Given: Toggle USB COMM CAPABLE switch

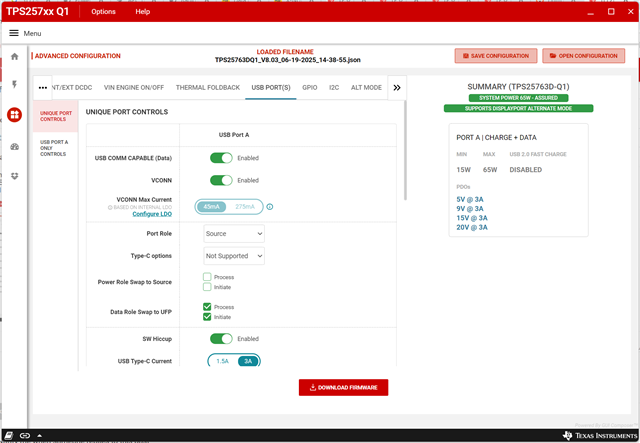Looking at the screenshot, I should click(x=221, y=158).
